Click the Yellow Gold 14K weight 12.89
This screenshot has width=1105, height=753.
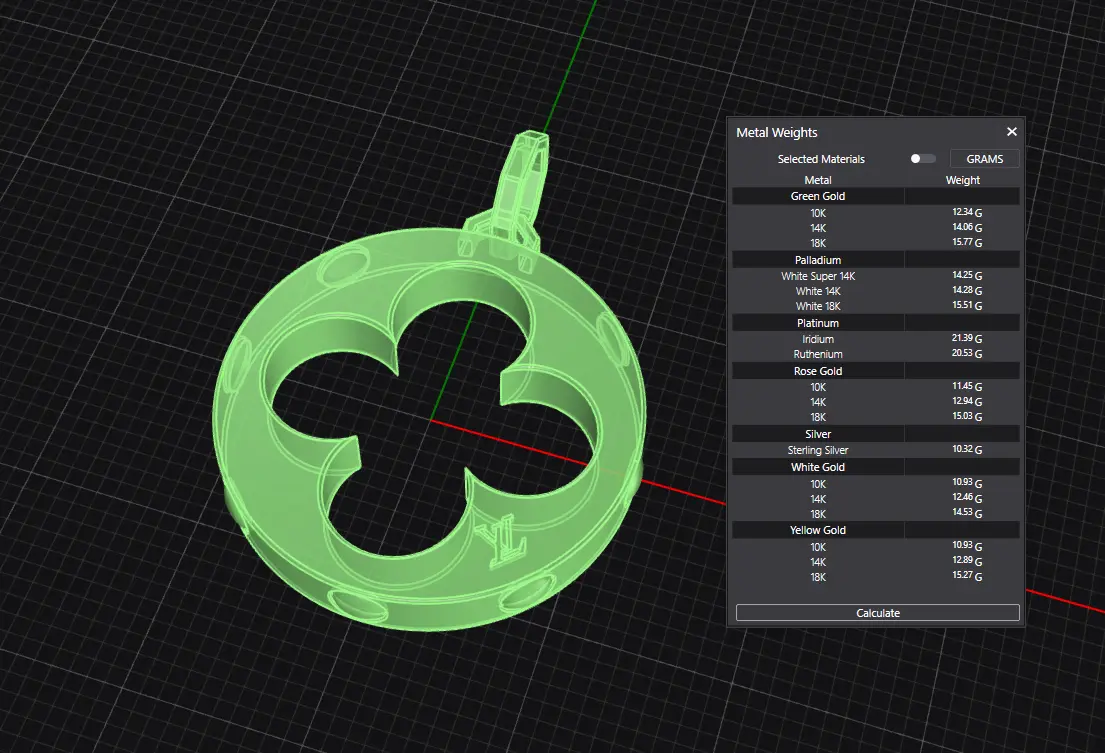click(967, 561)
